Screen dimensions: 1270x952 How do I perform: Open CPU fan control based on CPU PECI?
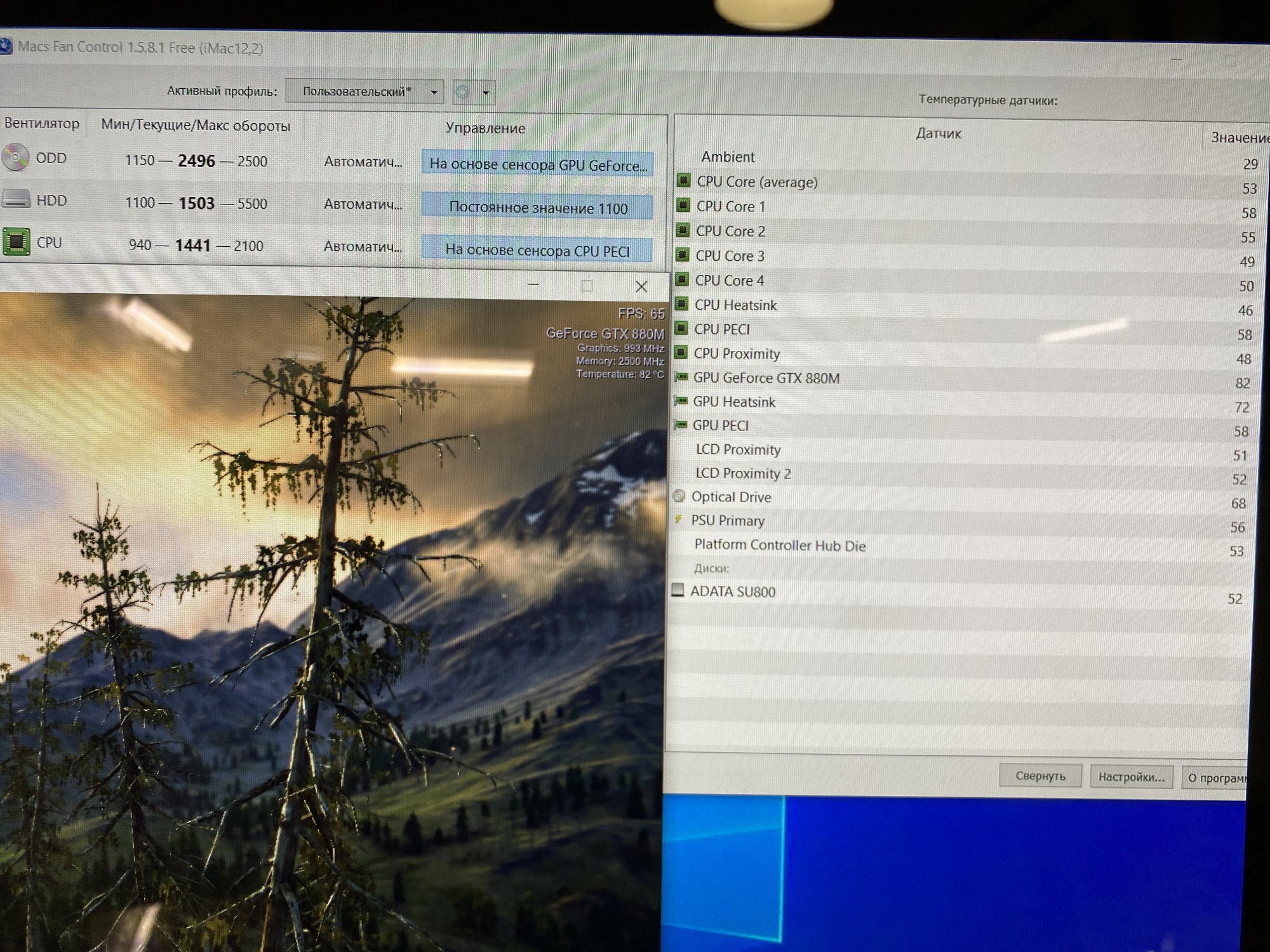[x=537, y=250]
